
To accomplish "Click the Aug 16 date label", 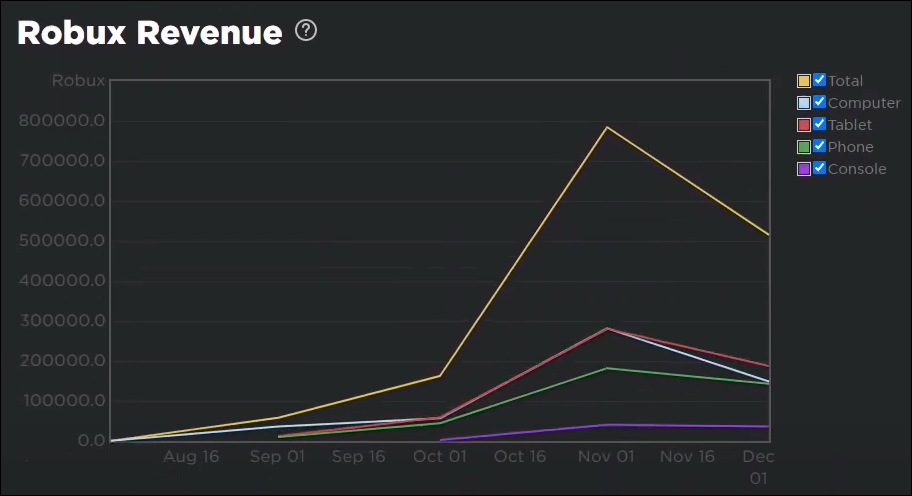I will tap(191, 457).
